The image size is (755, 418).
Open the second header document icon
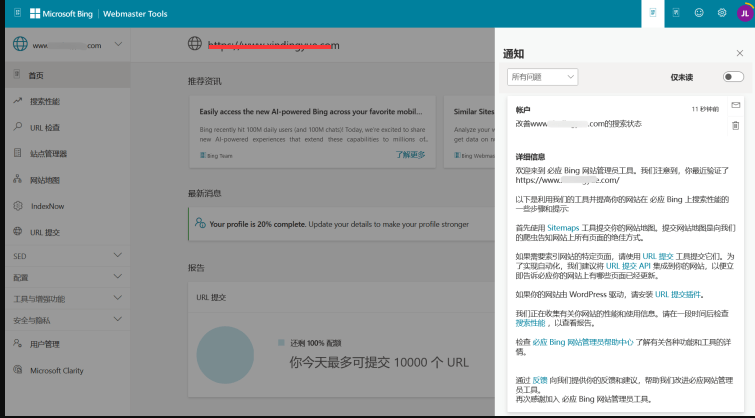coord(676,13)
